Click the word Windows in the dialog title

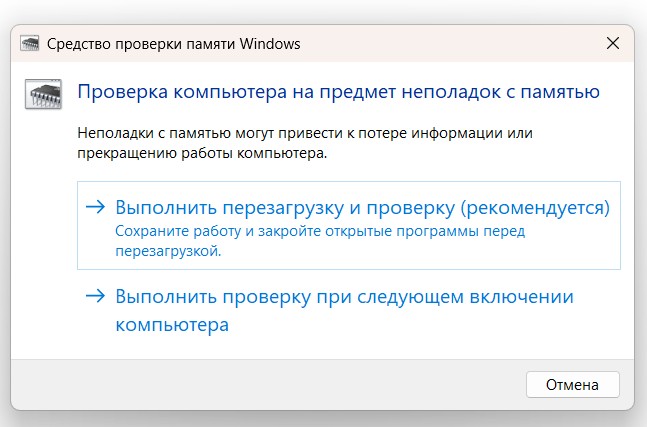270,44
